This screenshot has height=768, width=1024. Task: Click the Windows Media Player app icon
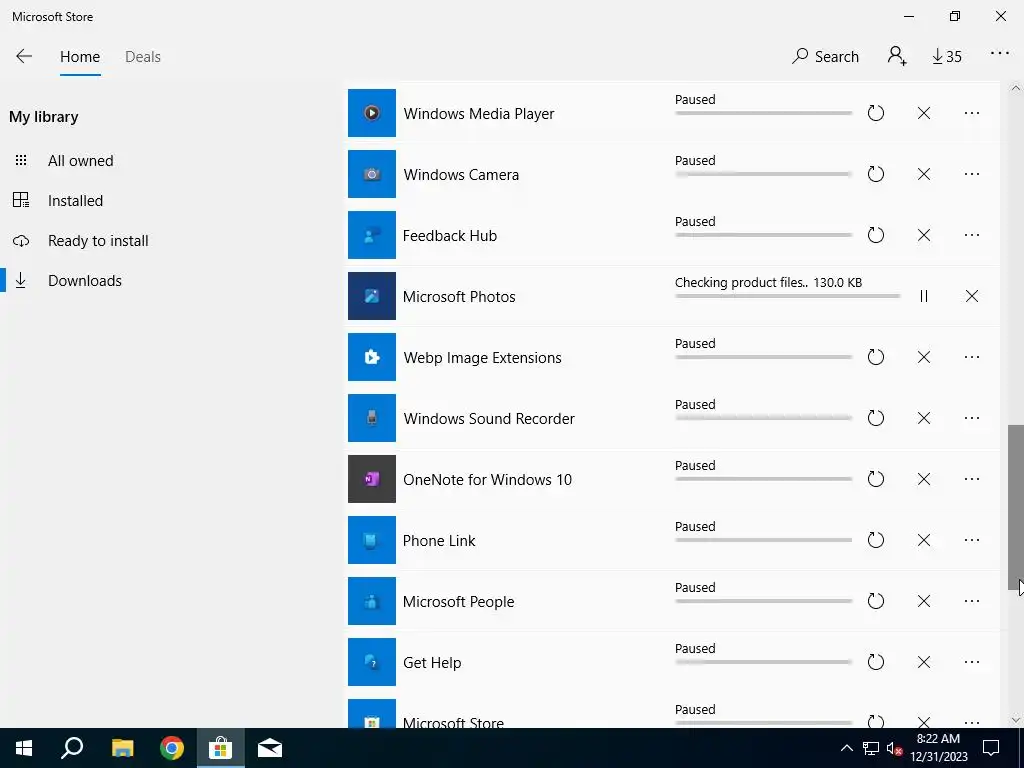coord(372,113)
